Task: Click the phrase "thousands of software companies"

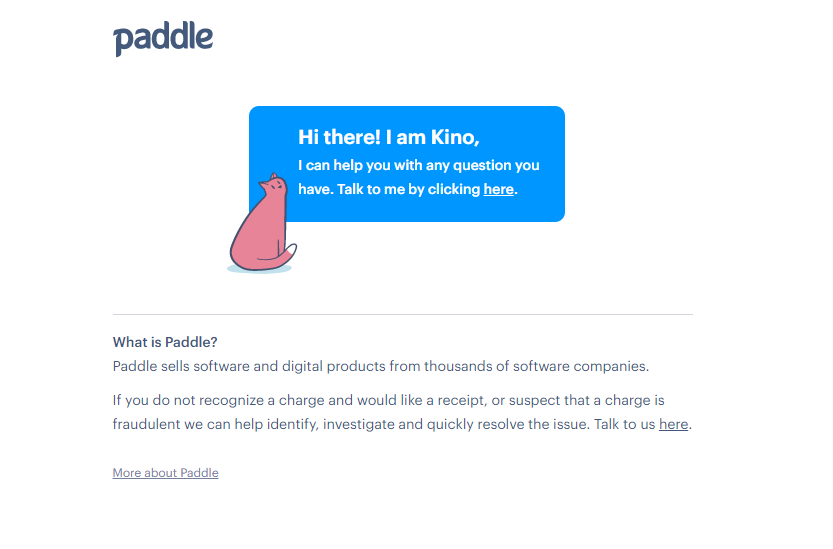Action: tap(536, 366)
